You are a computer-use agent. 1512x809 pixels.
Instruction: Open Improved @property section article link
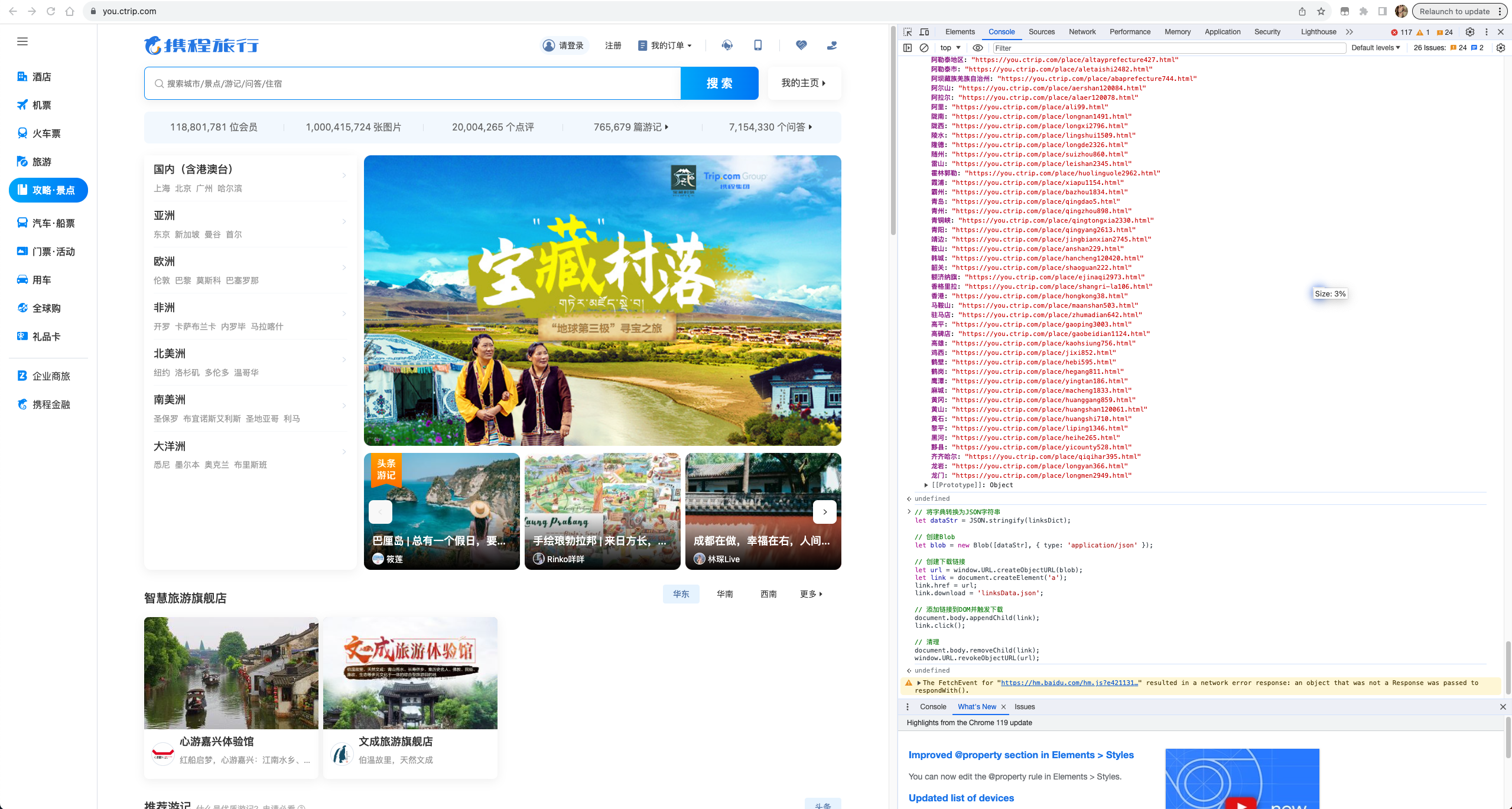point(1021,755)
